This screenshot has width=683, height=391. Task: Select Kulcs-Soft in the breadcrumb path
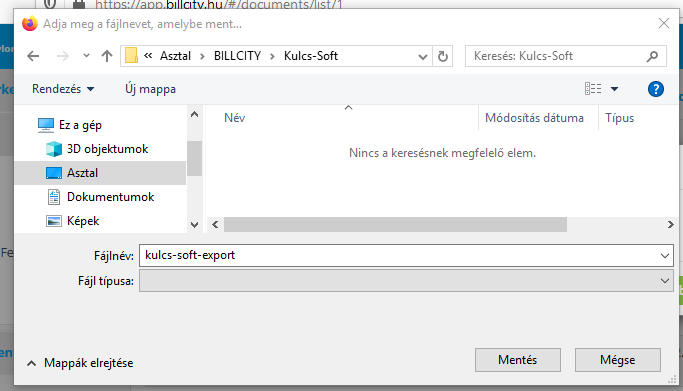pyautogui.click(x=311, y=56)
